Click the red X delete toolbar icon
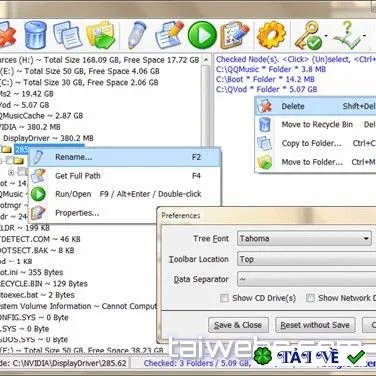Image resolution: width=376 pixels, height=376 pixels. click(7, 35)
